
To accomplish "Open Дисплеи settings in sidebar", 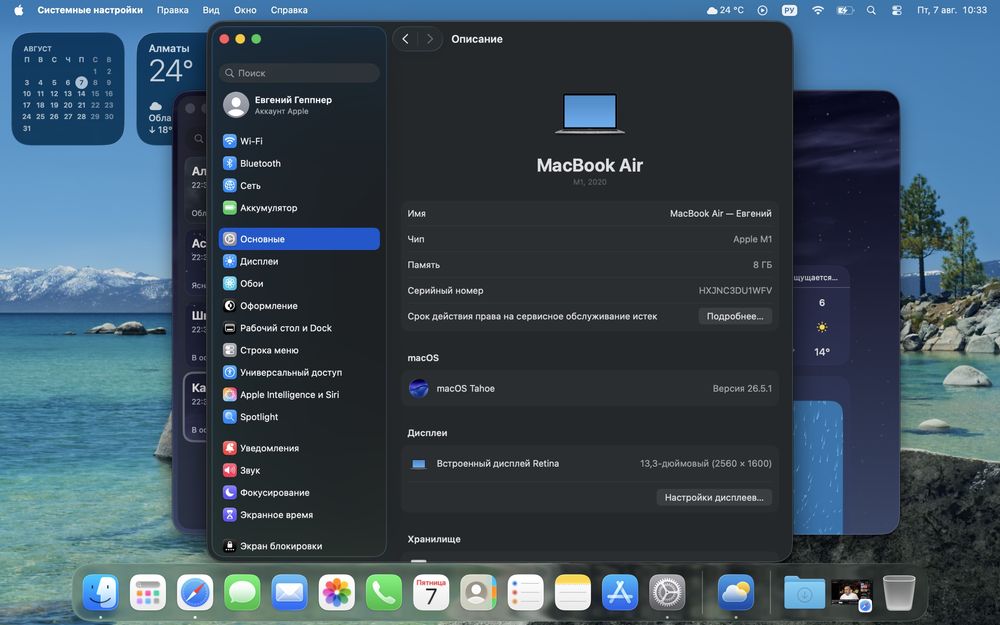I will [299, 261].
